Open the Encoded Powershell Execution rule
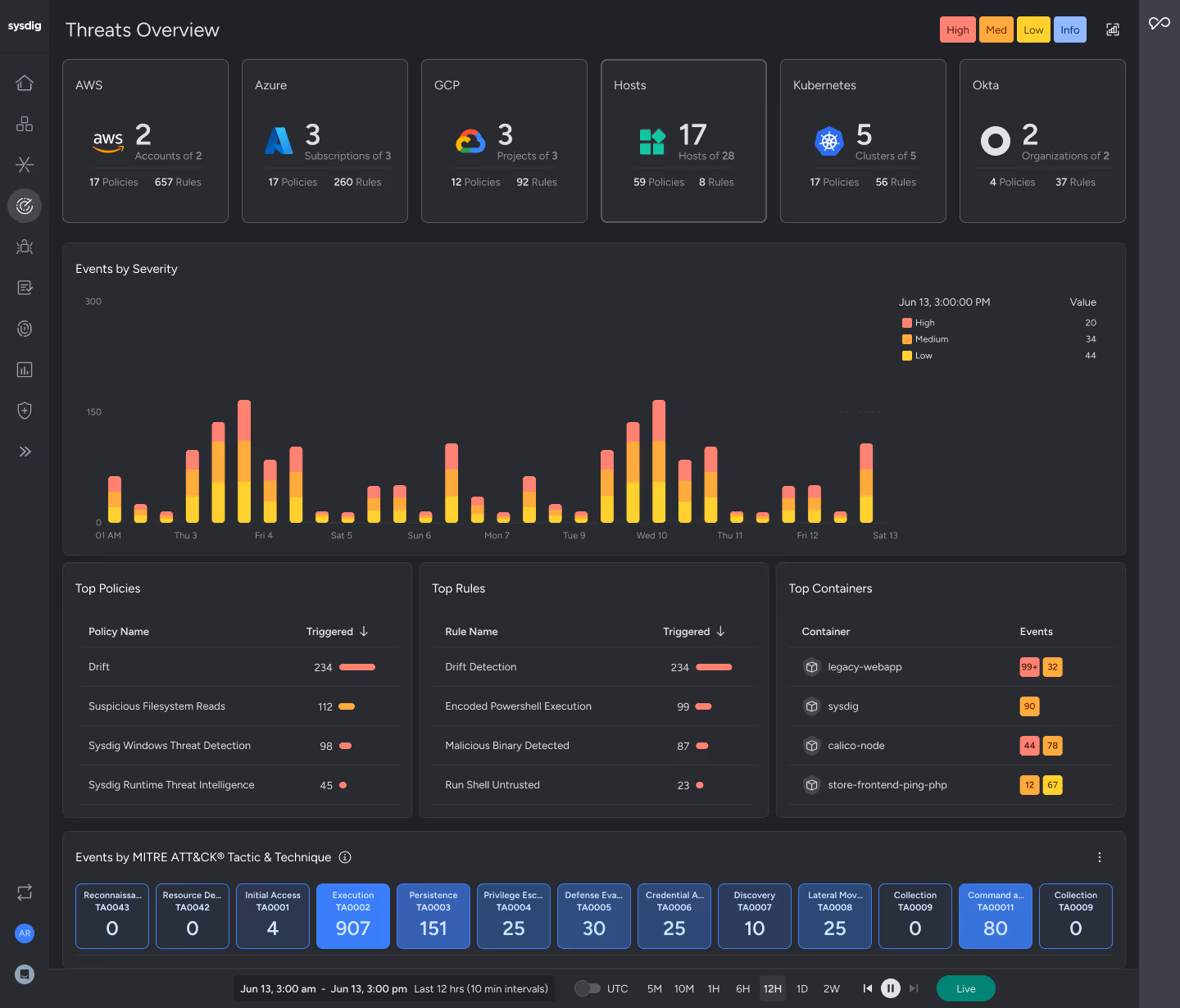Viewport: 1180px width, 1008px height. point(596,706)
